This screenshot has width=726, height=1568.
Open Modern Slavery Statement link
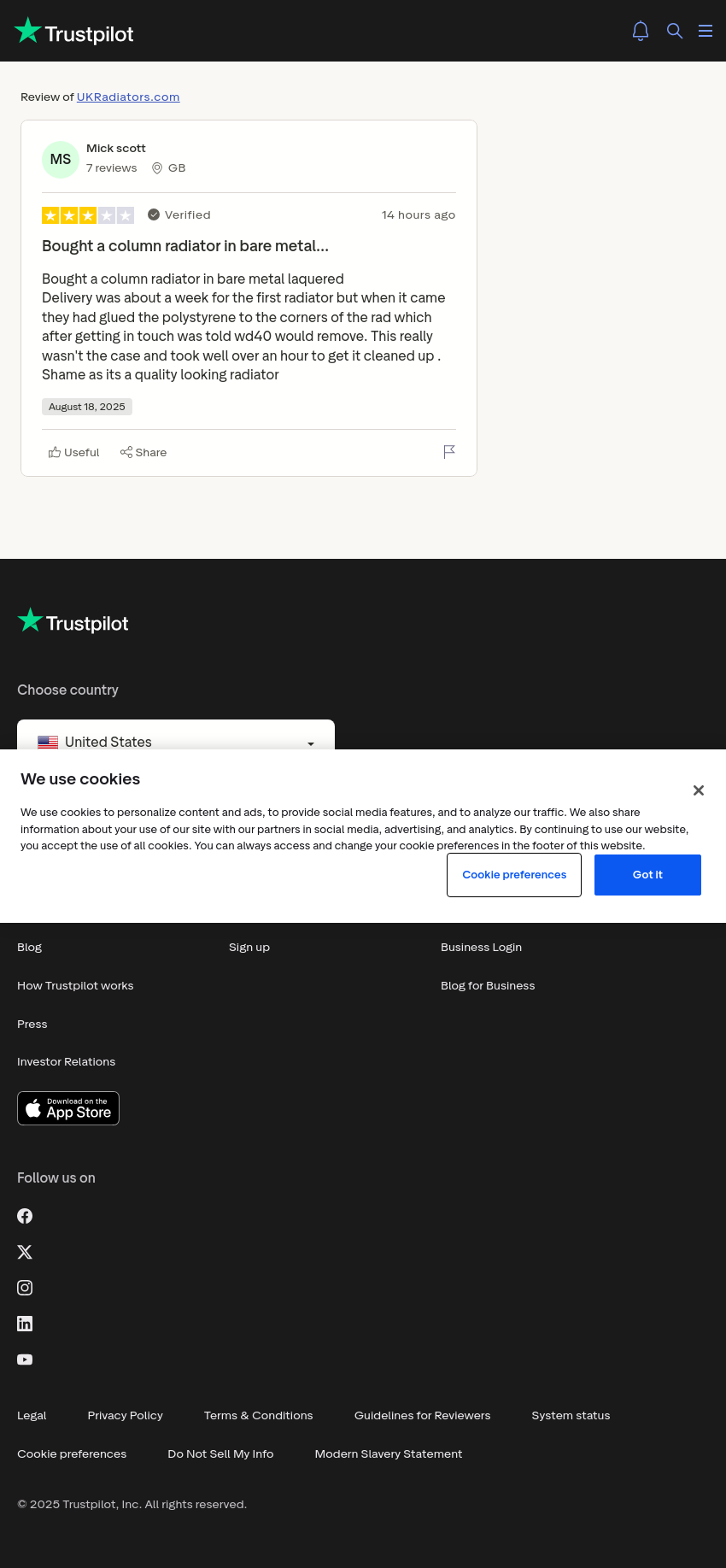388,1454
